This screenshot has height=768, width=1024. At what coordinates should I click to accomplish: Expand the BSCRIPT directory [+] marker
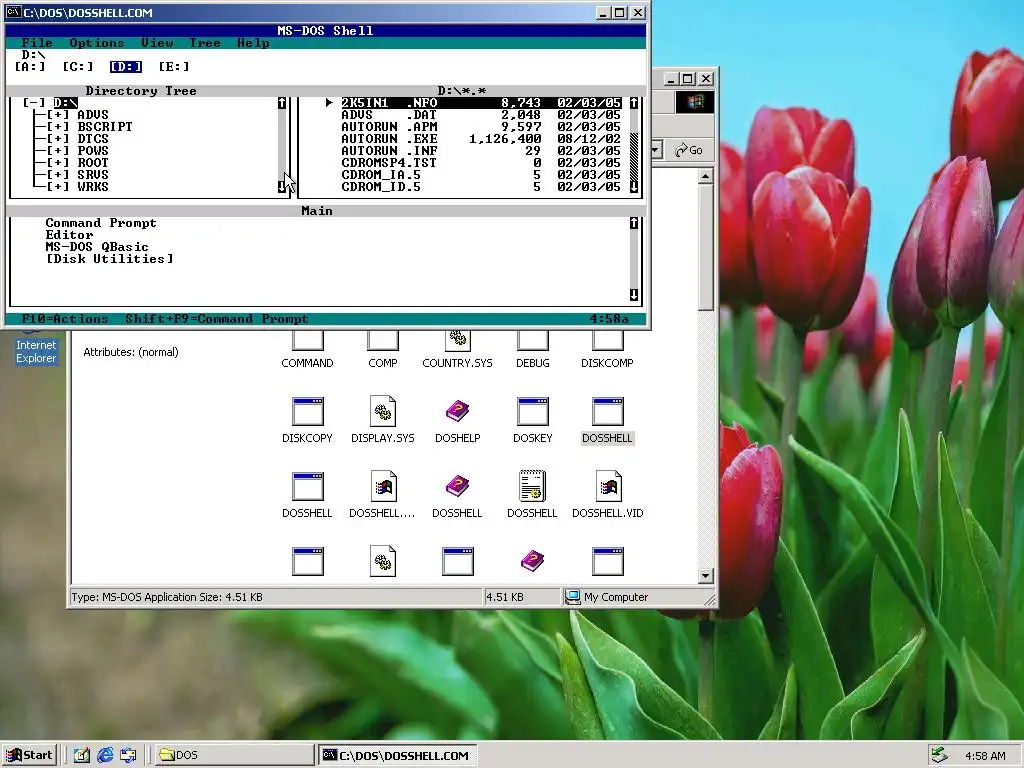[58, 127]
